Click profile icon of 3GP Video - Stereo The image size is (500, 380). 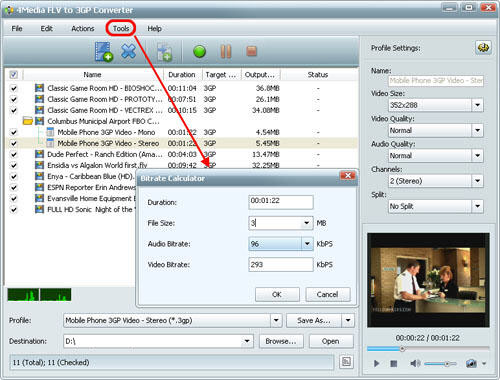point(50,143)
